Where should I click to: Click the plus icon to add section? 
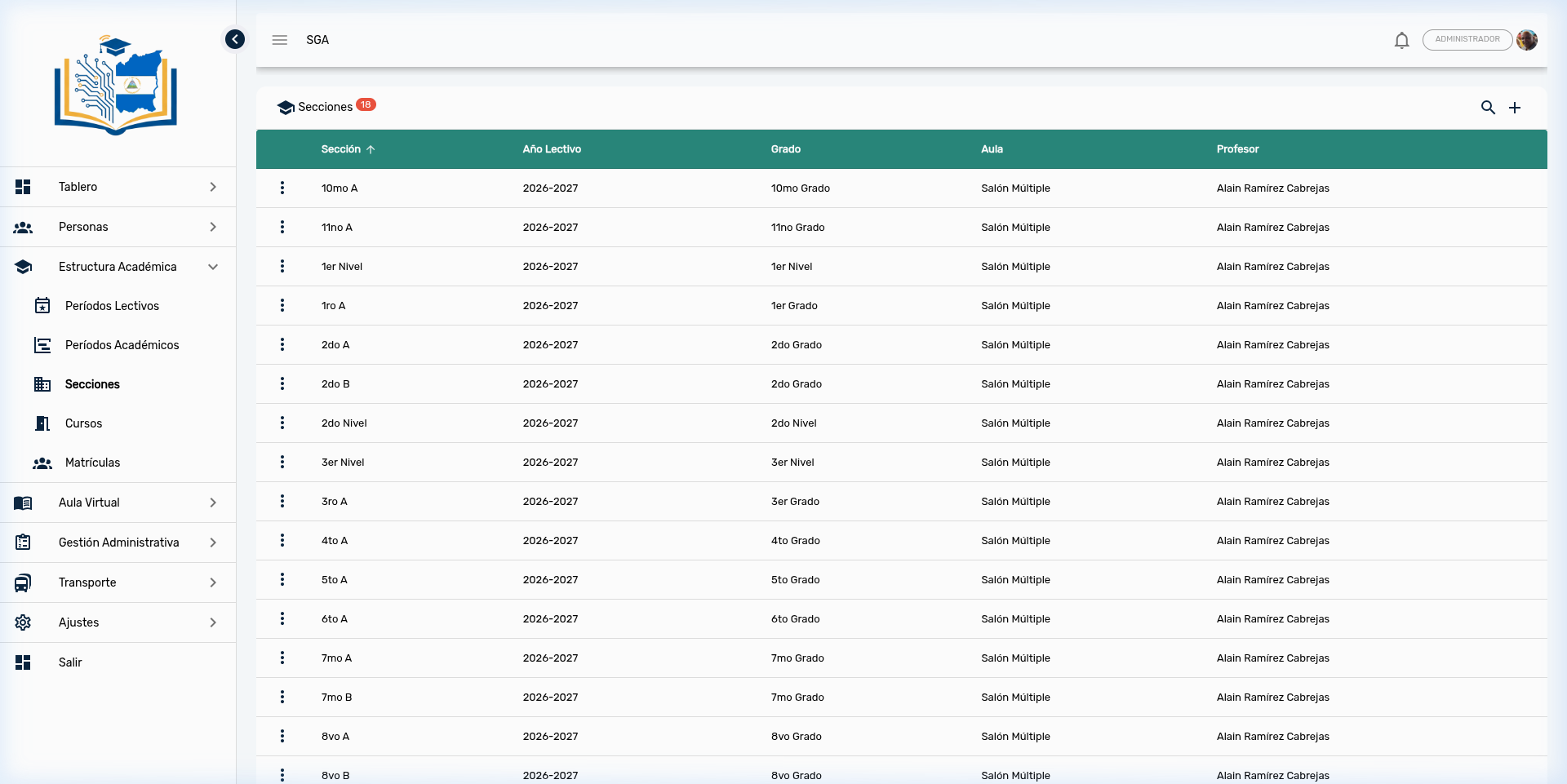point(1515,108)
